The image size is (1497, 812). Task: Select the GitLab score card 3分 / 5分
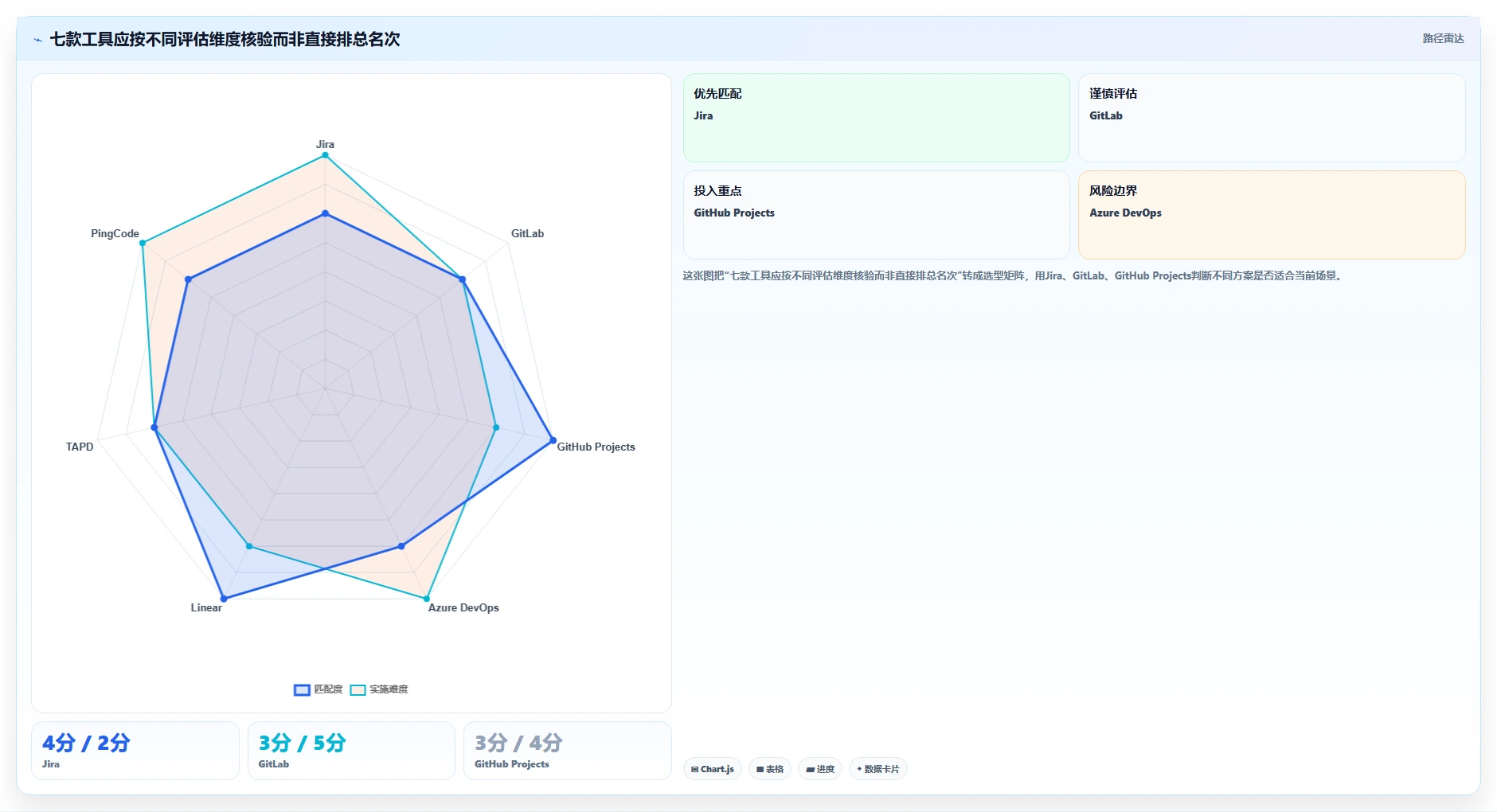click(351, 751)
